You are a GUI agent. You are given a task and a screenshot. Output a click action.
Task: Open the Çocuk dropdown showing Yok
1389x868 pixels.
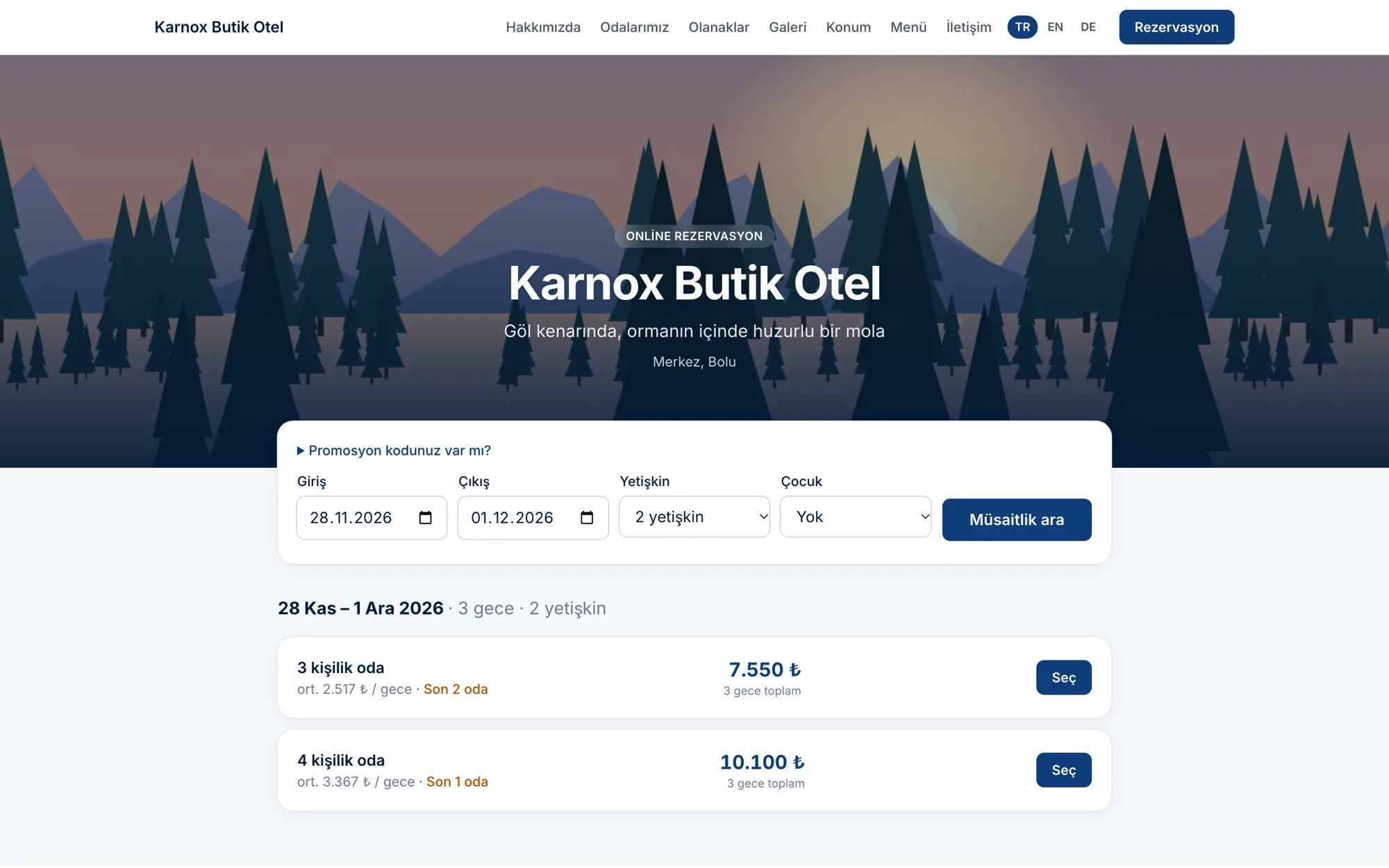pyautogui.click(x=856, y=517)
